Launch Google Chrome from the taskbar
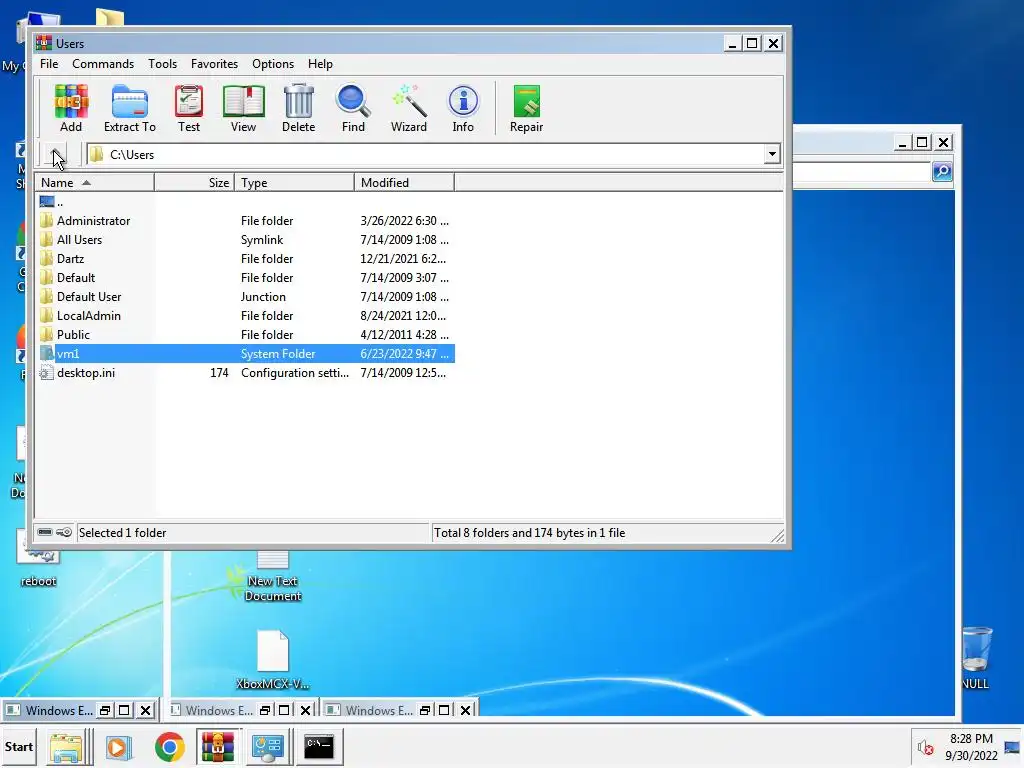This screenshot has height=768, width=1024. pos(170,747)
